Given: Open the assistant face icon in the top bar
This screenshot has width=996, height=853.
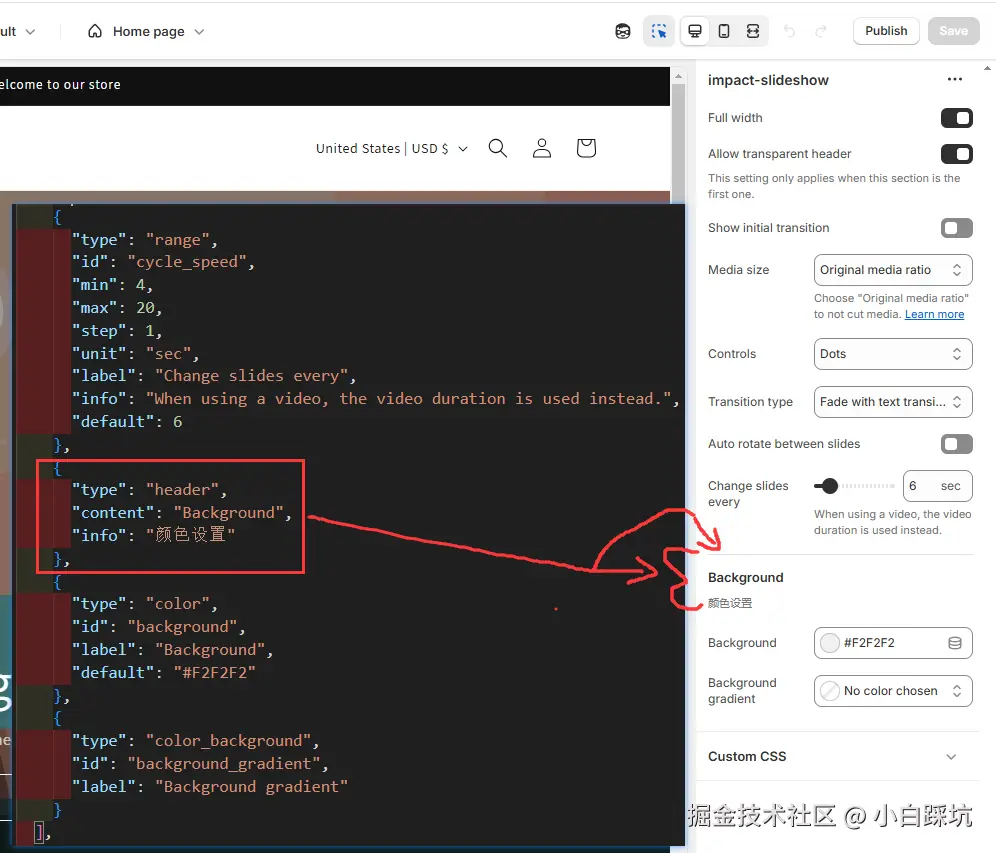Looking at the screenshot, I should (x=622, y=31).
